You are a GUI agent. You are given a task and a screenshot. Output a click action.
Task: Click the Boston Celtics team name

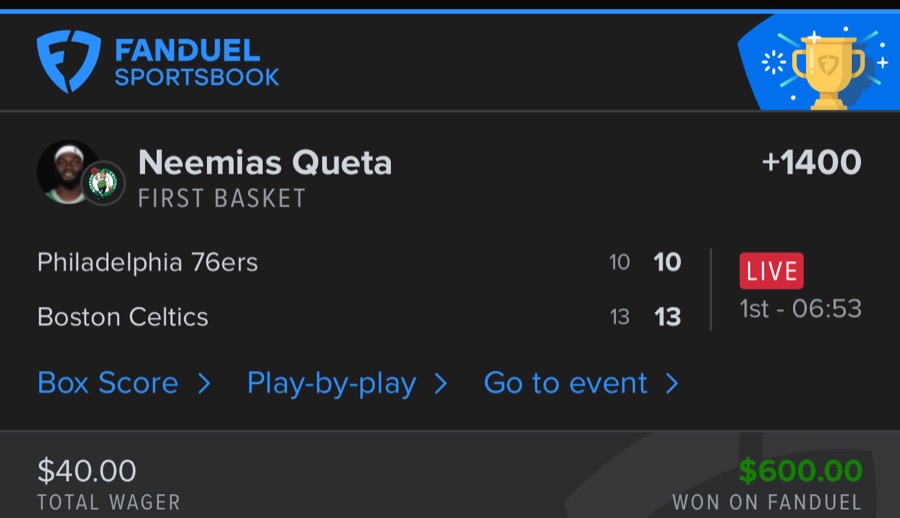[x=123, y=317]
